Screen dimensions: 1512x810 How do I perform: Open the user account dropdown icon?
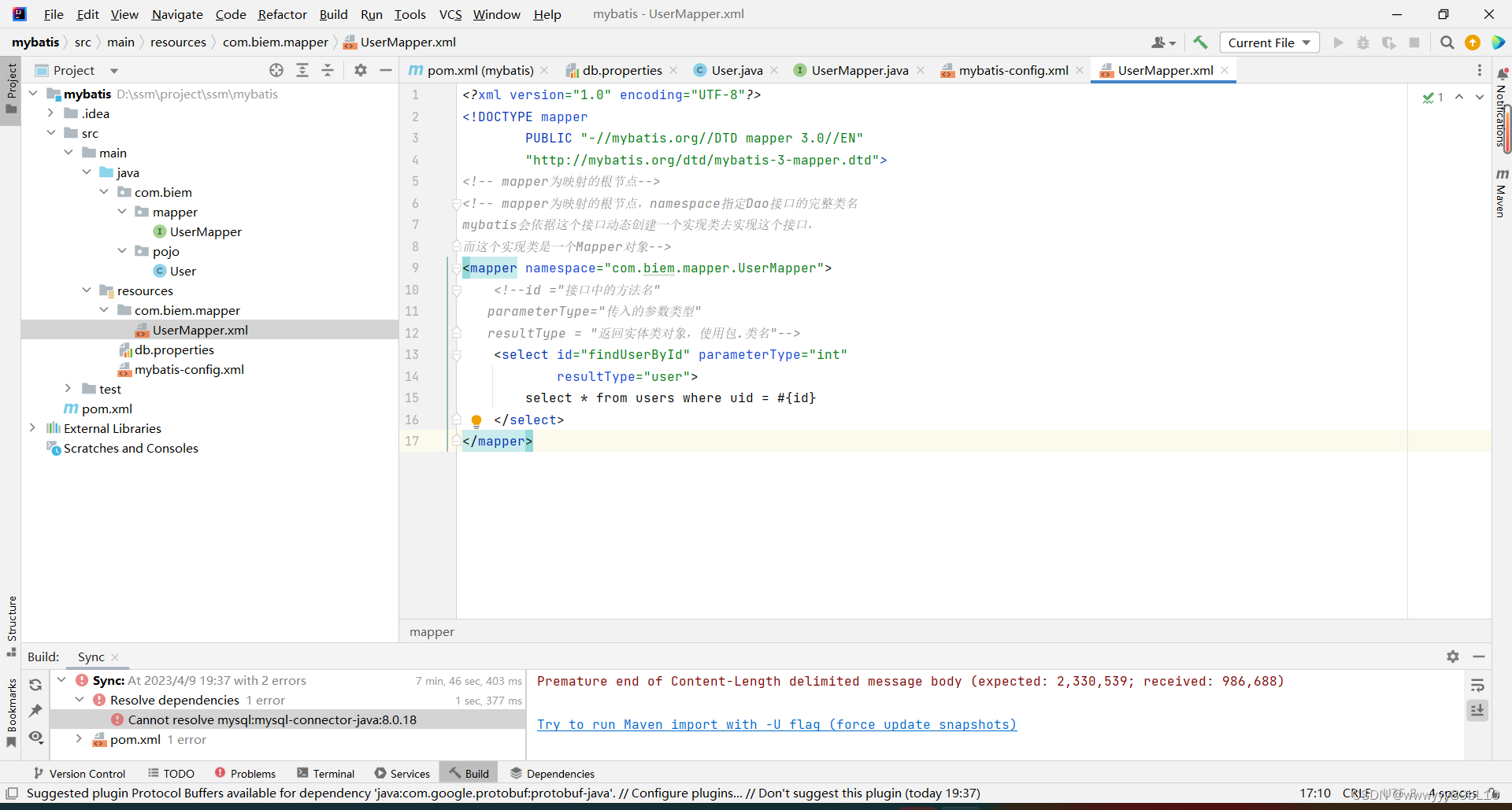click(1163, 43)
